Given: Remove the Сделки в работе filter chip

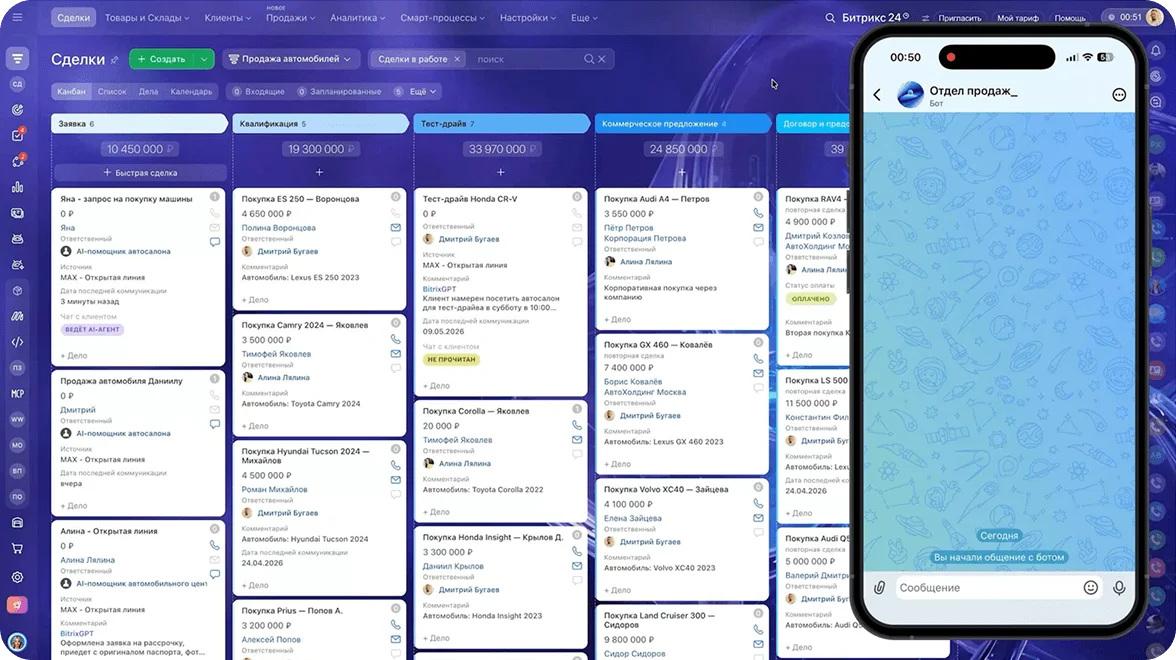Looking at the screenshot, I should [457, 59].
